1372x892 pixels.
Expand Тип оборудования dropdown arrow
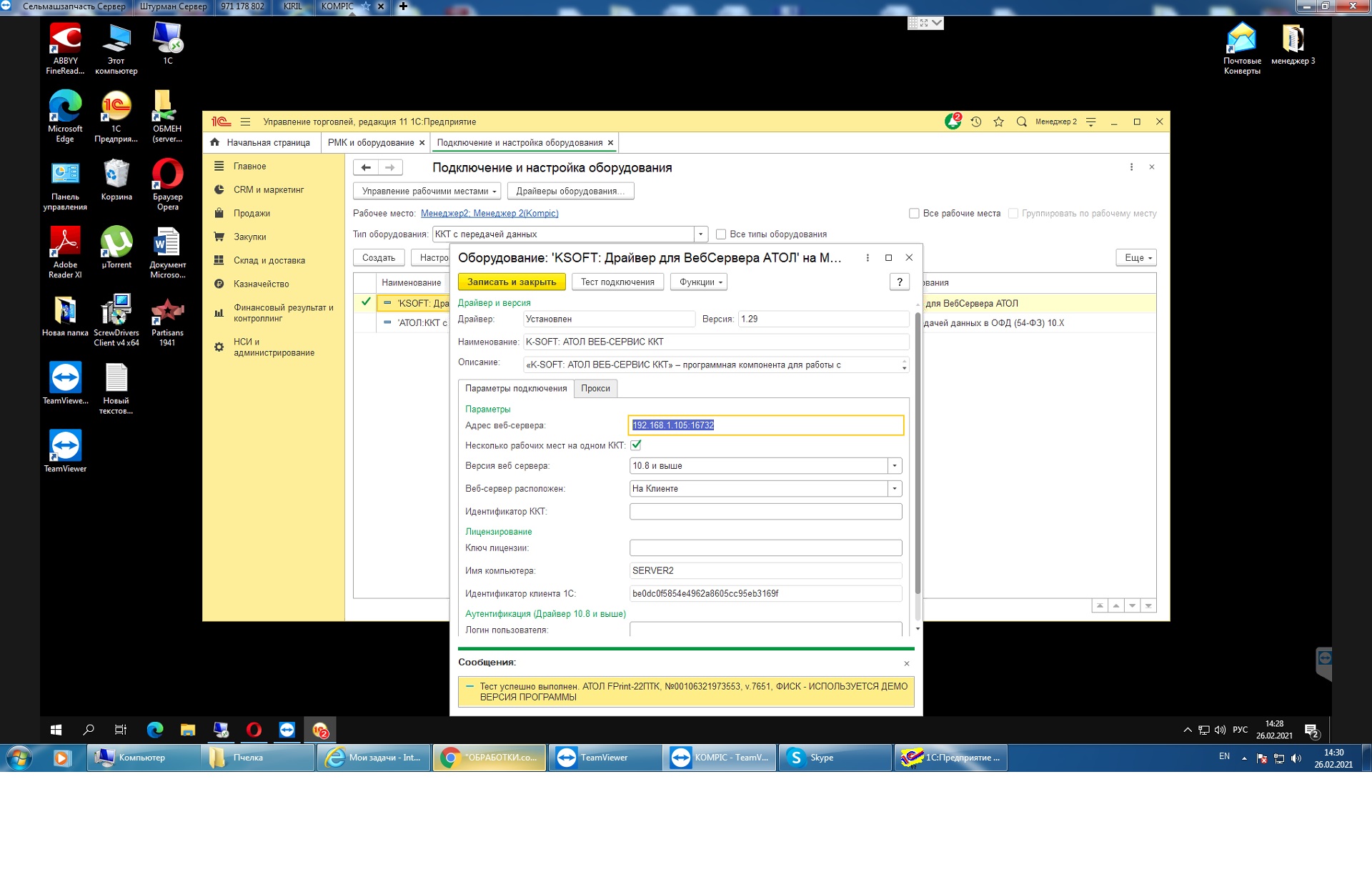pyautogui.click(x=701, y=234)
